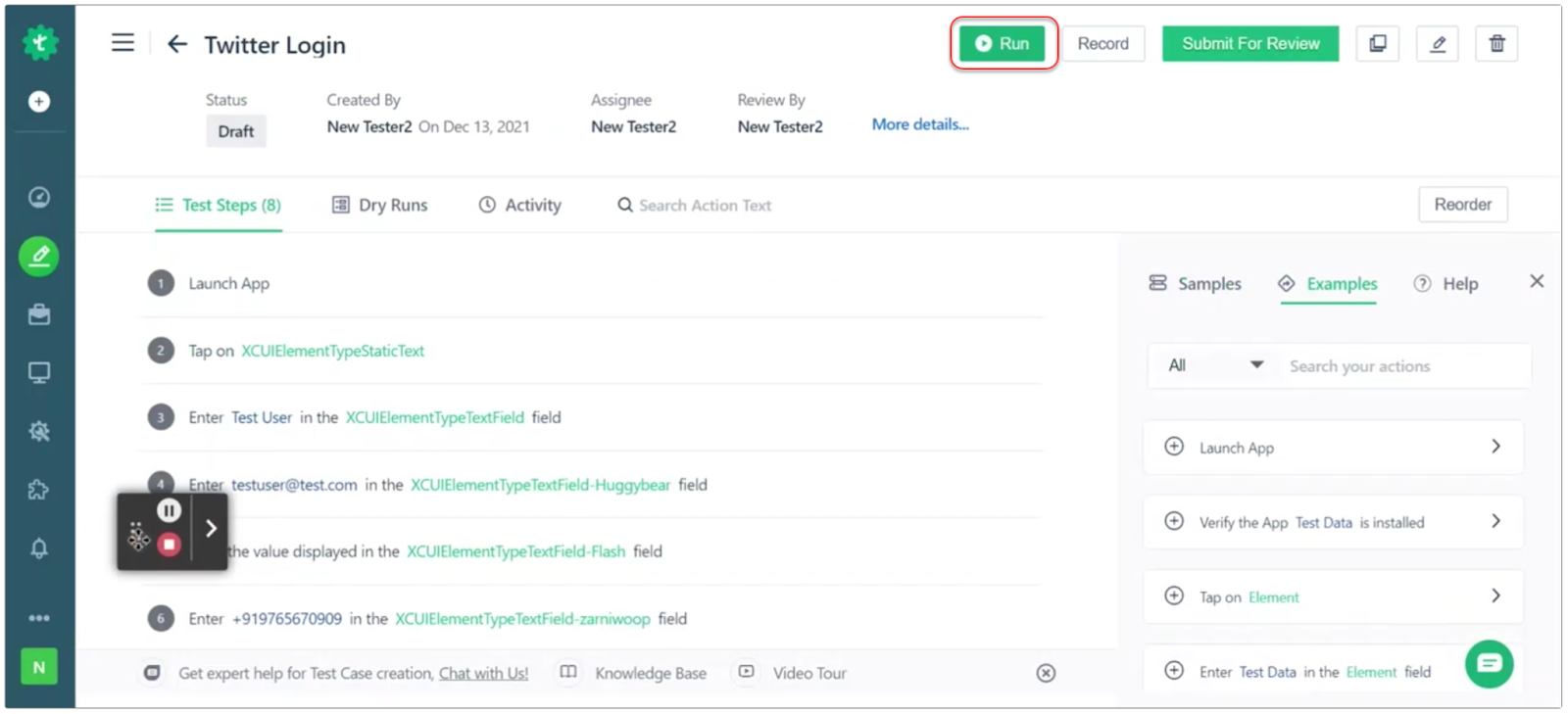Pause the screen recording

pyautogui.click(x=169, y=510)
